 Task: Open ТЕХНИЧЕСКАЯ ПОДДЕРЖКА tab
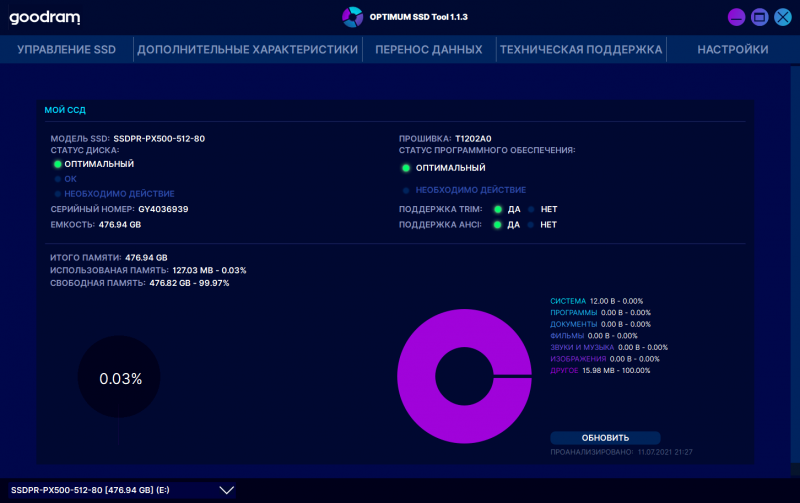[581, 49]
